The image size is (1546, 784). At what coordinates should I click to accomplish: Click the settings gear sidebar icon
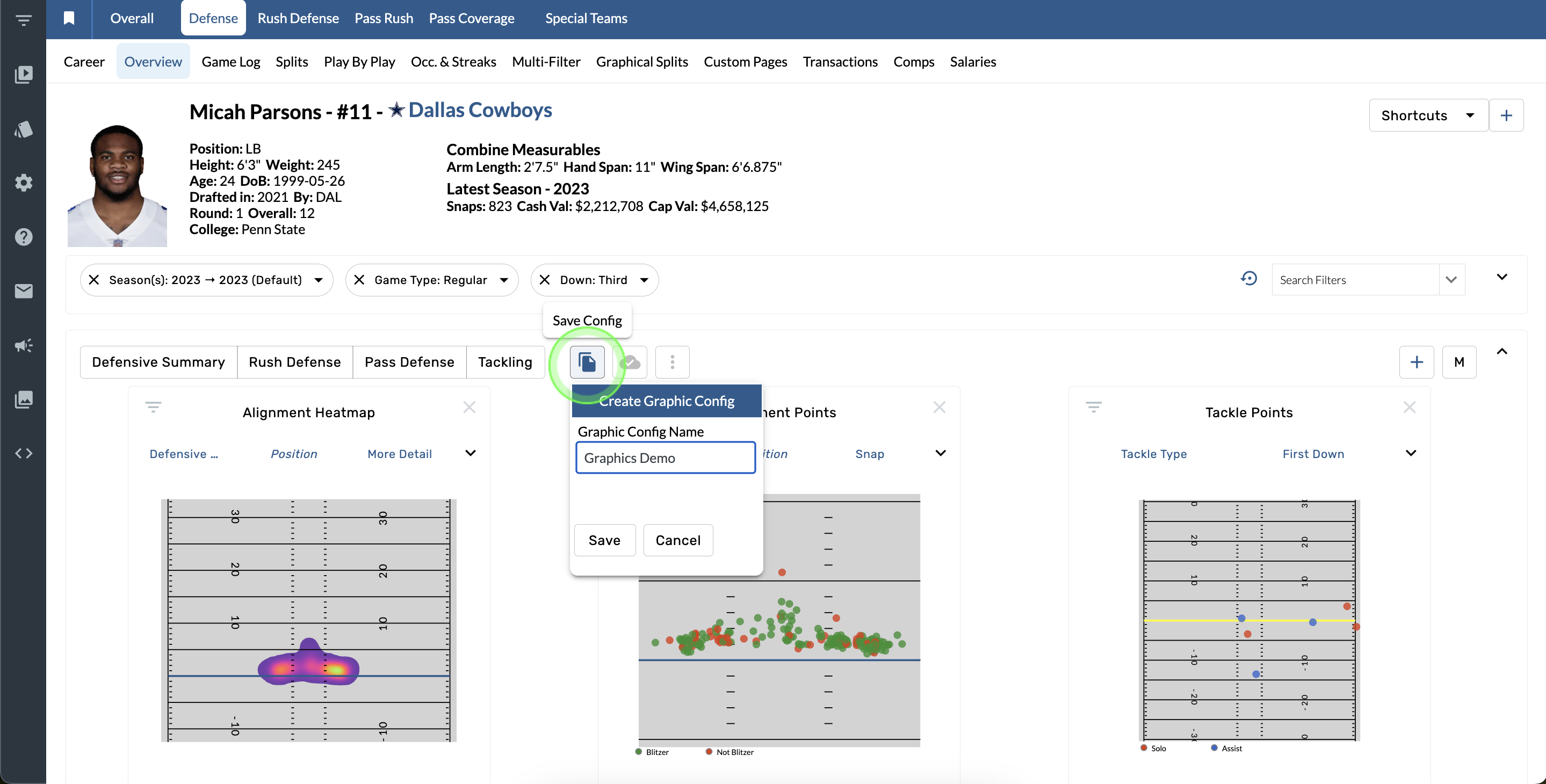click(x=24, y=183)
